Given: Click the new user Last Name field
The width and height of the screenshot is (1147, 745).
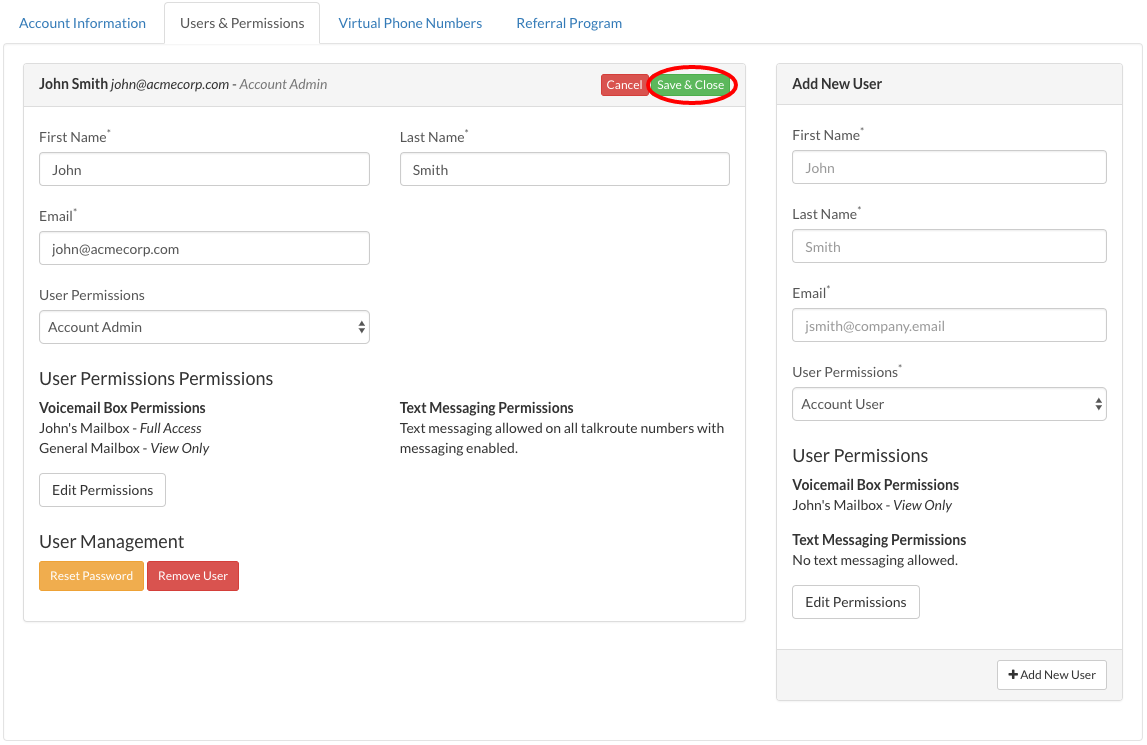Looking at the screenshot, I should pyautogui.click(x=948, y=246).
